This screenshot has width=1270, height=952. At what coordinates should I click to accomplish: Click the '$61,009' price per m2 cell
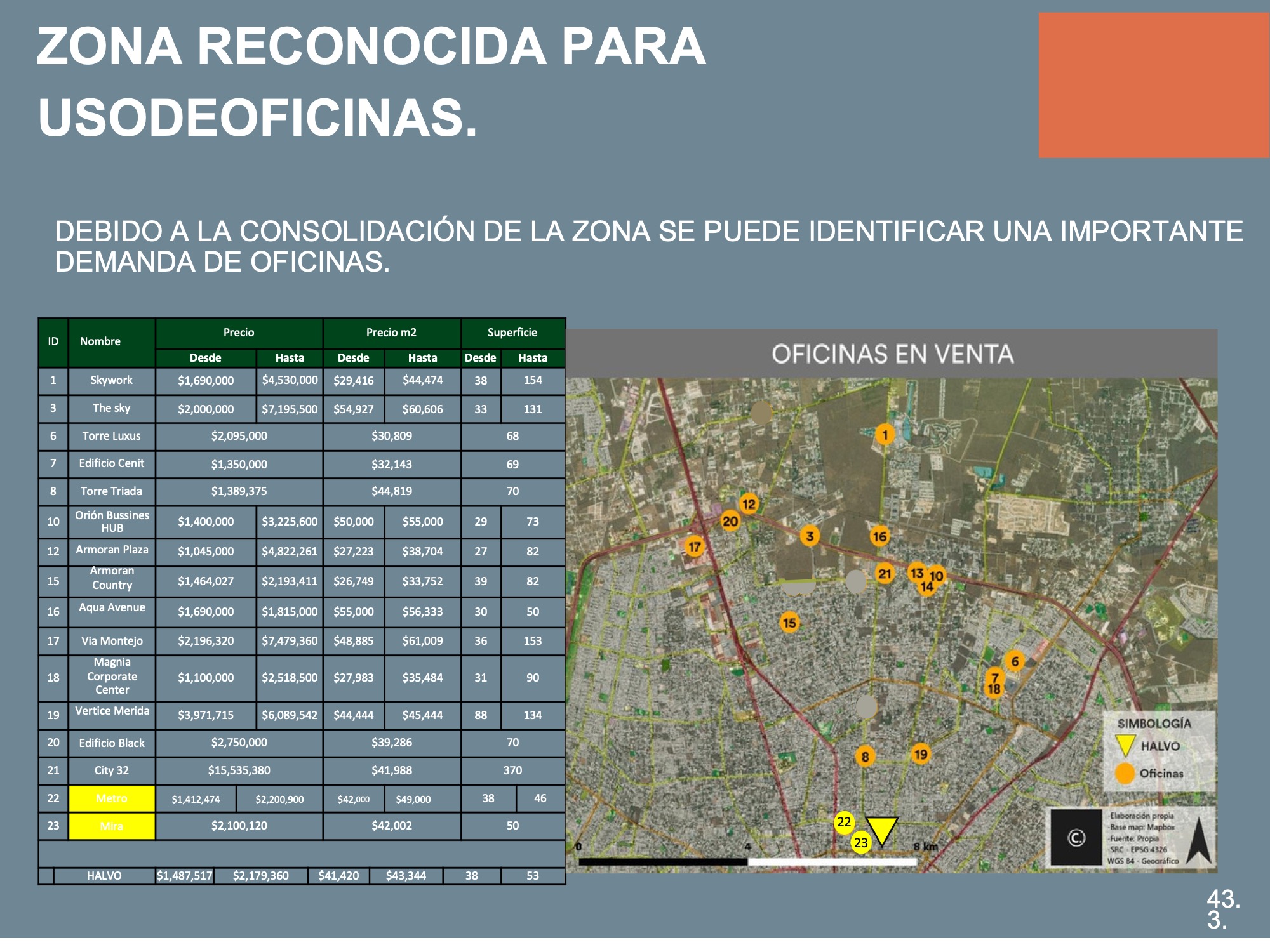pos(422,641)
